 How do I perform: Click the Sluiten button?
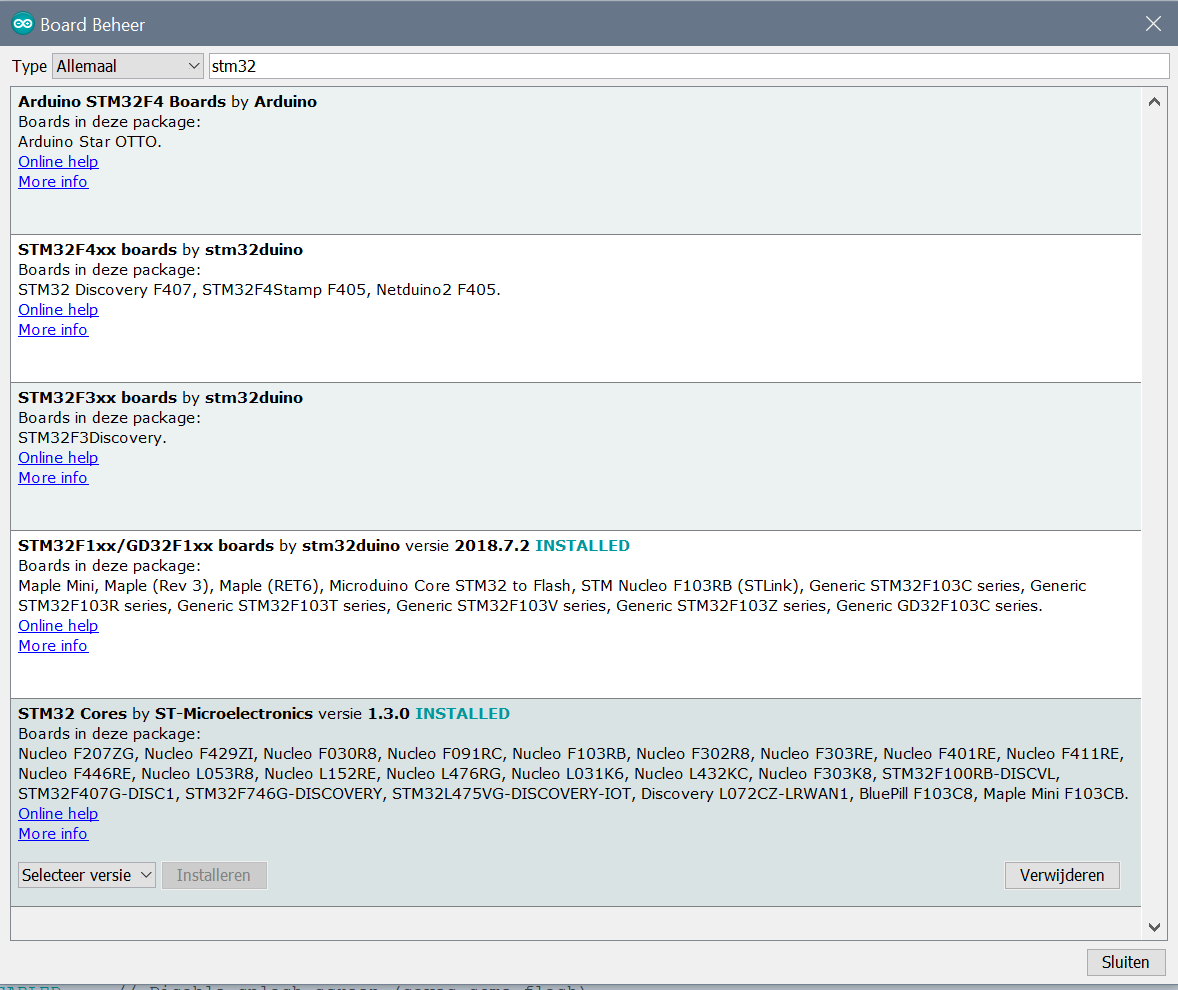click(1125, 962)
